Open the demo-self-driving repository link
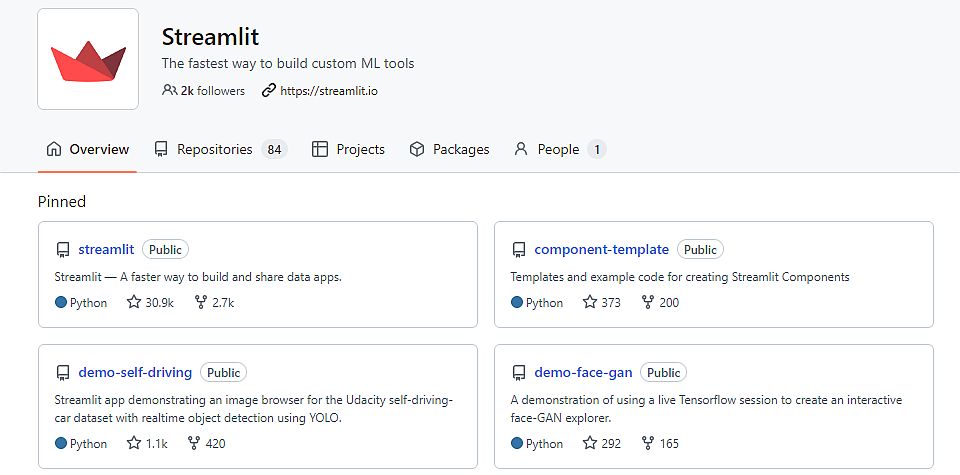Viewport: 960px width, 475px height. click(135, 372)
